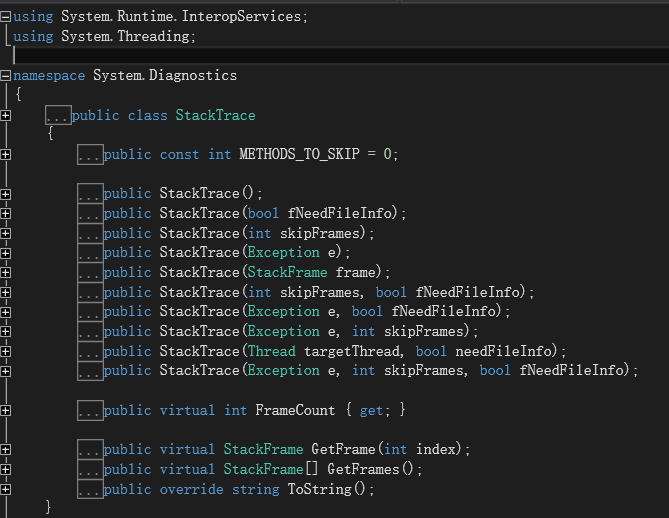Expand outline beside GetFrames() method
The width and height of the screenshot is (669, 518).
click(x=6, y=469)
